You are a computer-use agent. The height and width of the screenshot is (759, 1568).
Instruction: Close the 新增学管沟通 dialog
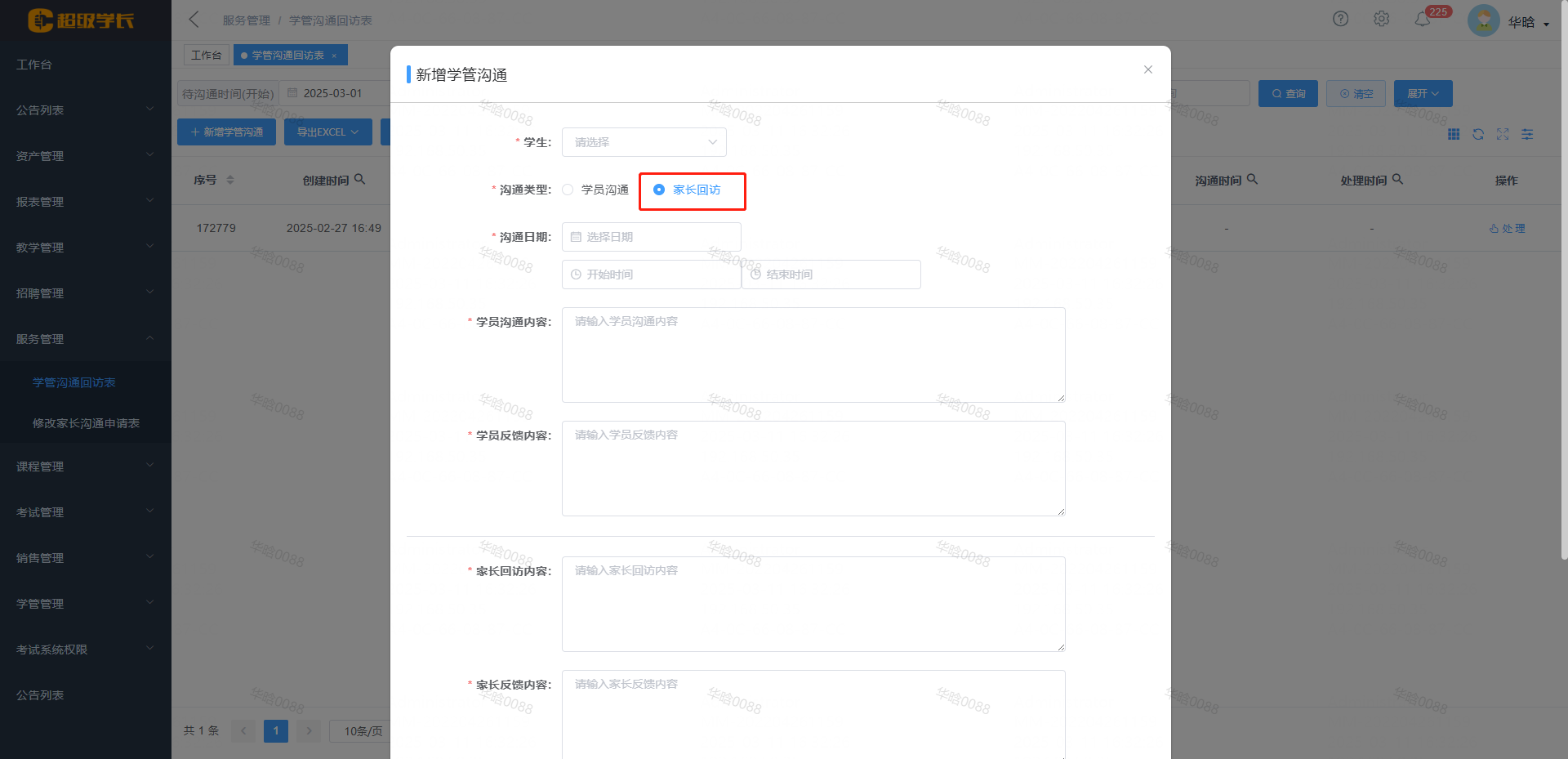(1148, 69)
